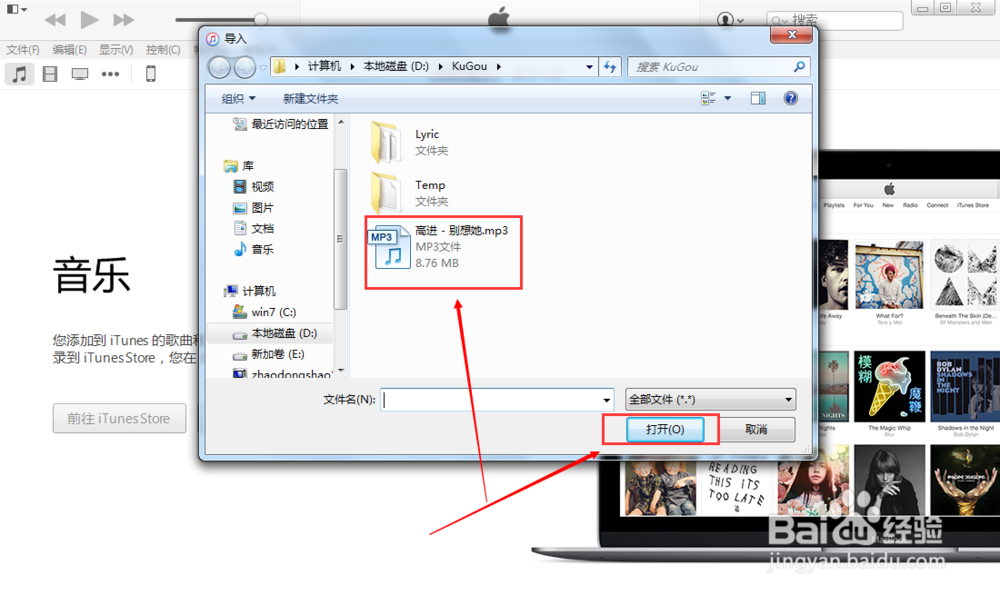This screenshot has height=595, width=1000.
Task: Click Shadows in the Night album thumbnail
Action: (965, 386)
